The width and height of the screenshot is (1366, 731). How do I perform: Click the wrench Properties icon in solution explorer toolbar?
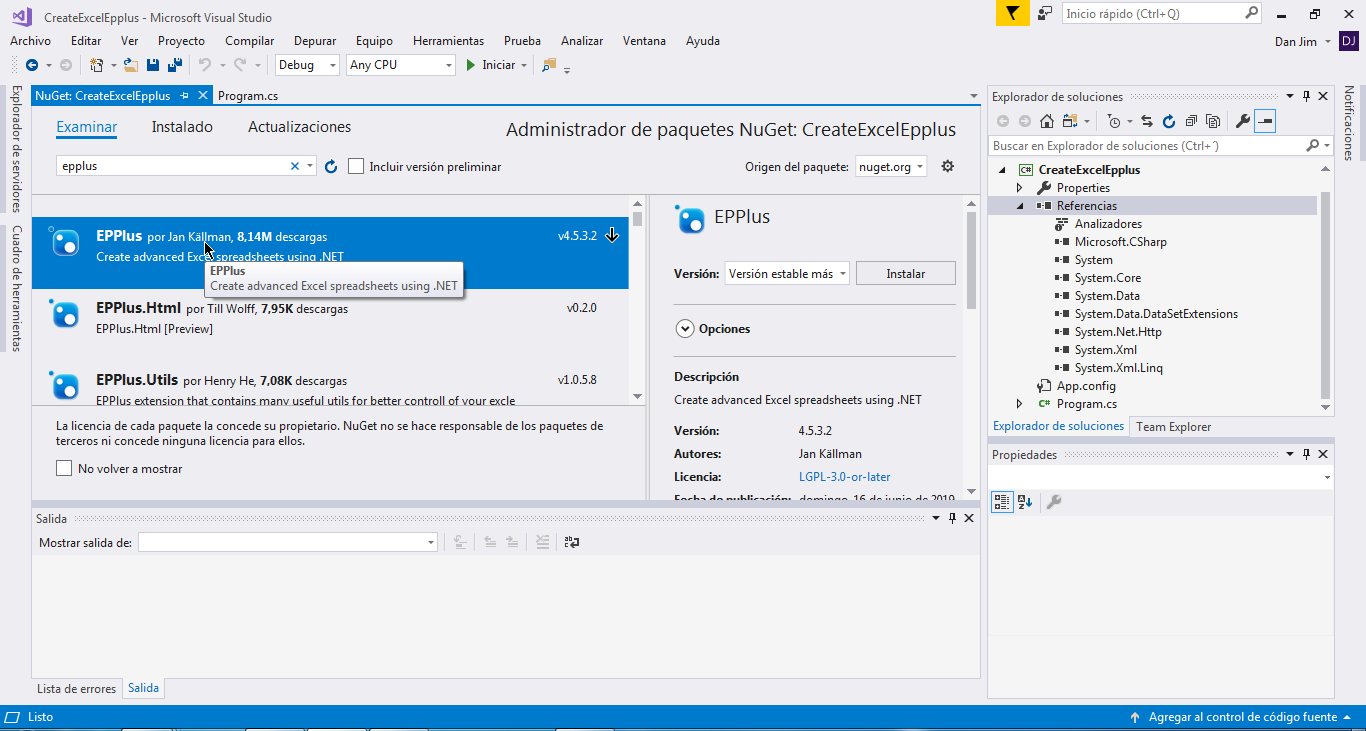[x=1242, y=121]
